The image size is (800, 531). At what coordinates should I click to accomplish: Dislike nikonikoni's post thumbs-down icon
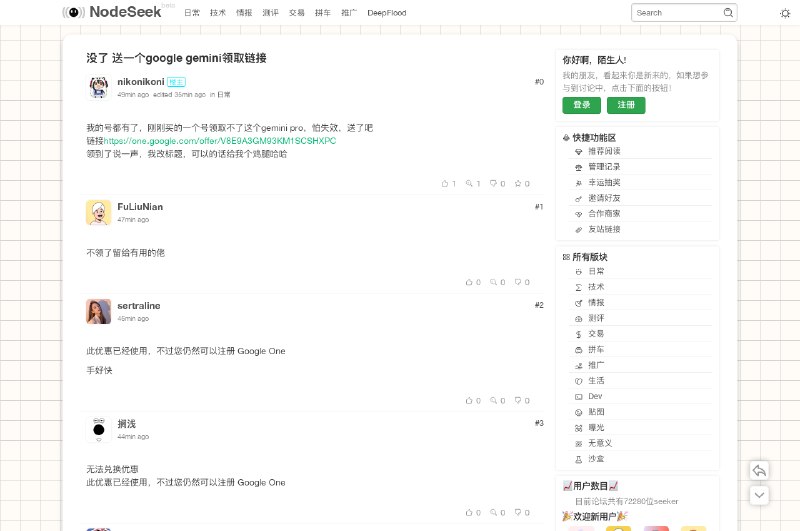pos(493,184)
